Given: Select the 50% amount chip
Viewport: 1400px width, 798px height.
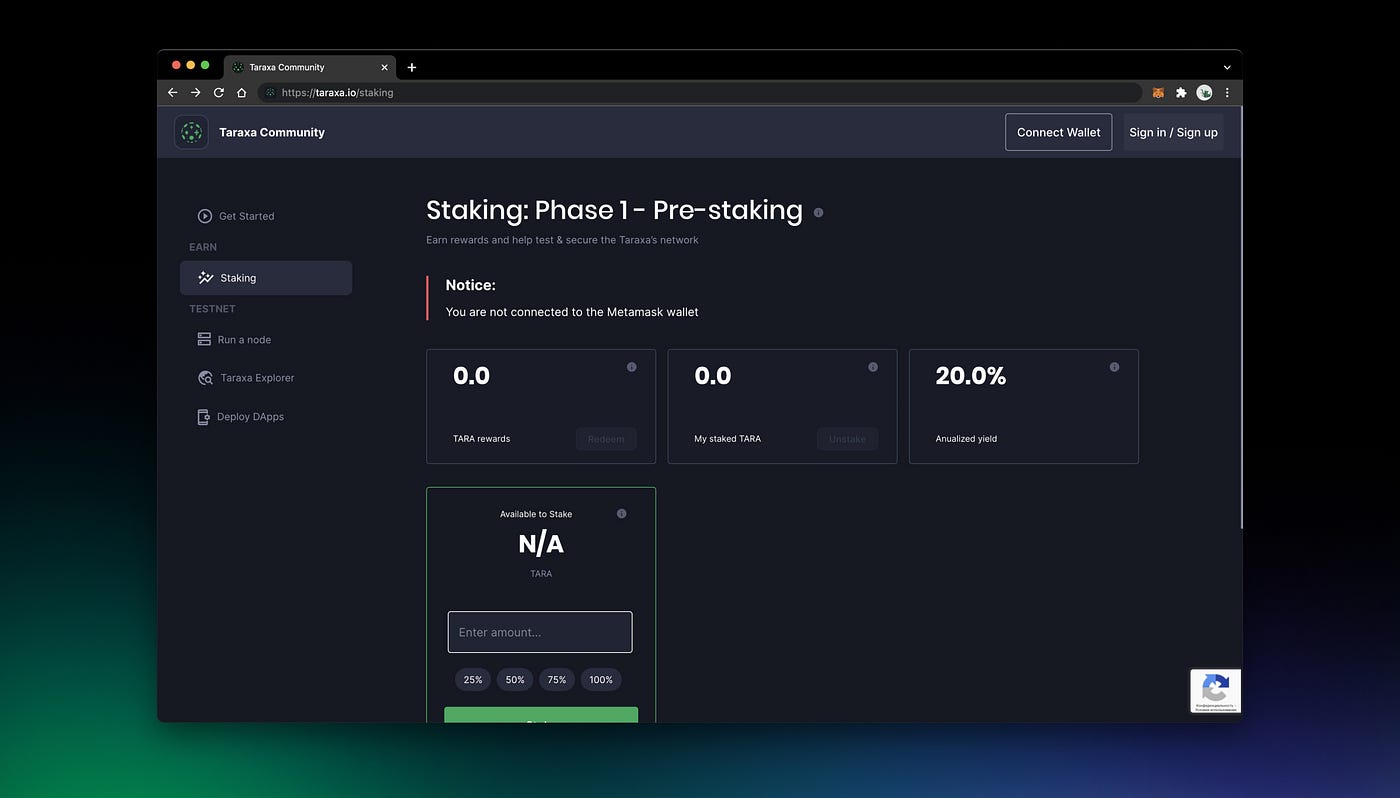Looking at the screenshot, I should coord(515,680).
